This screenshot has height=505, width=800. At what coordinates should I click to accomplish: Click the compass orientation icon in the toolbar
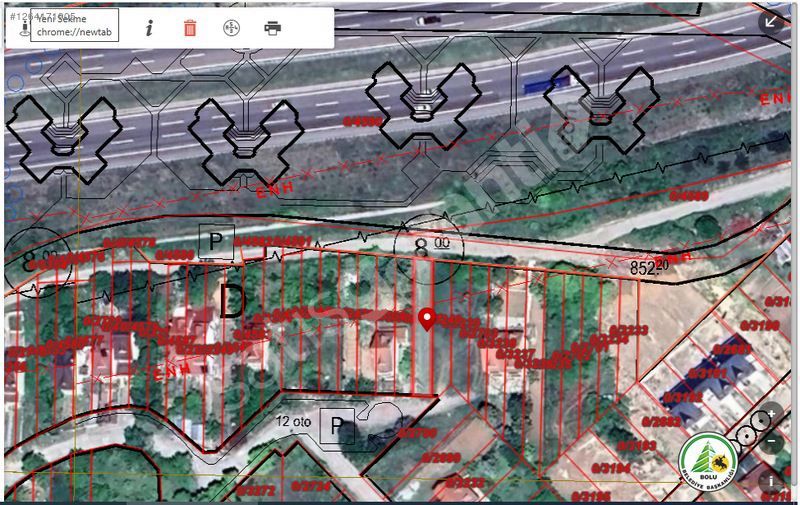pyautogui.click(x=231, y=28)
